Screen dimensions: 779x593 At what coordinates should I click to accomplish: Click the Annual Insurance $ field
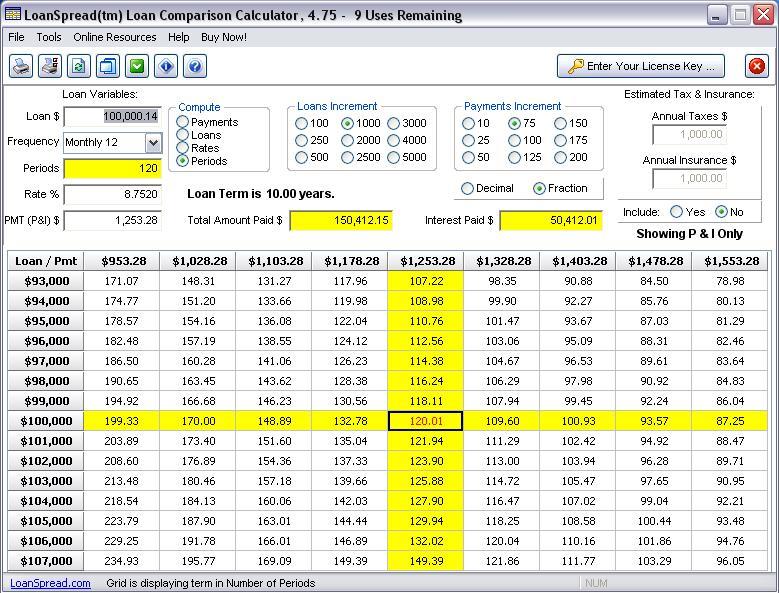tap(690, 178)
